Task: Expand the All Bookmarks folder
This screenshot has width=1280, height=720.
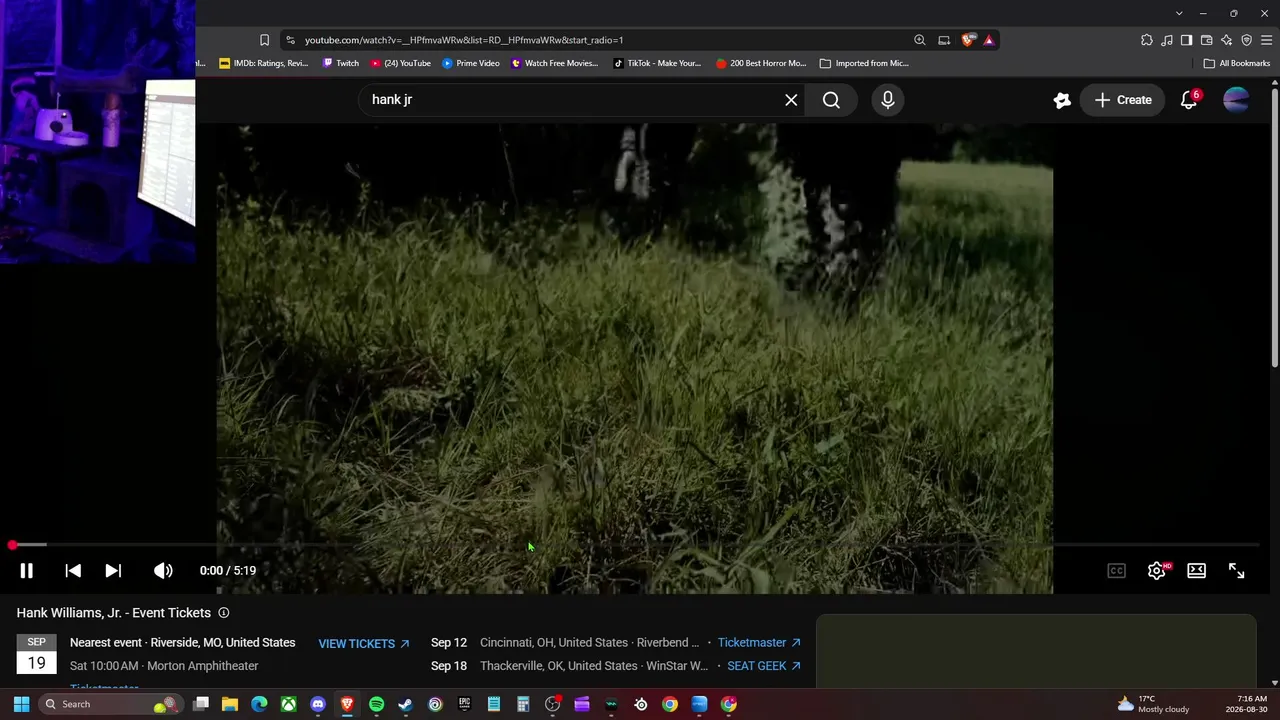Action: [x=1237, y=63]
